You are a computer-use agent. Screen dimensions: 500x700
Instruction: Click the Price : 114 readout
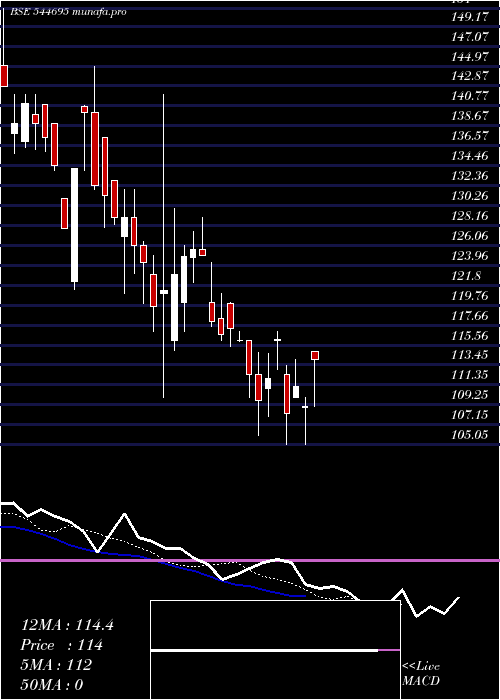[62, 645]
